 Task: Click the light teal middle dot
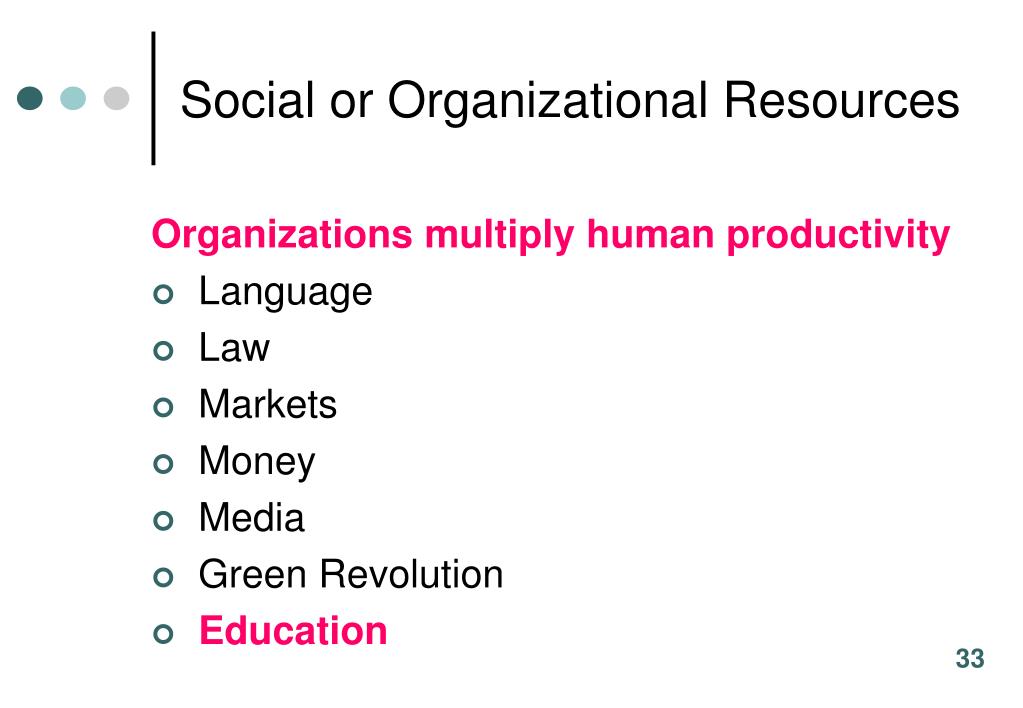coord(73,99)
